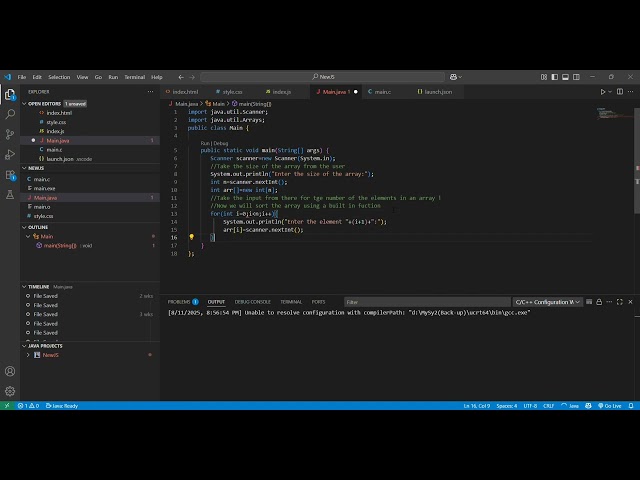Open style.css in the NEWJS folder

coord(90,216)
